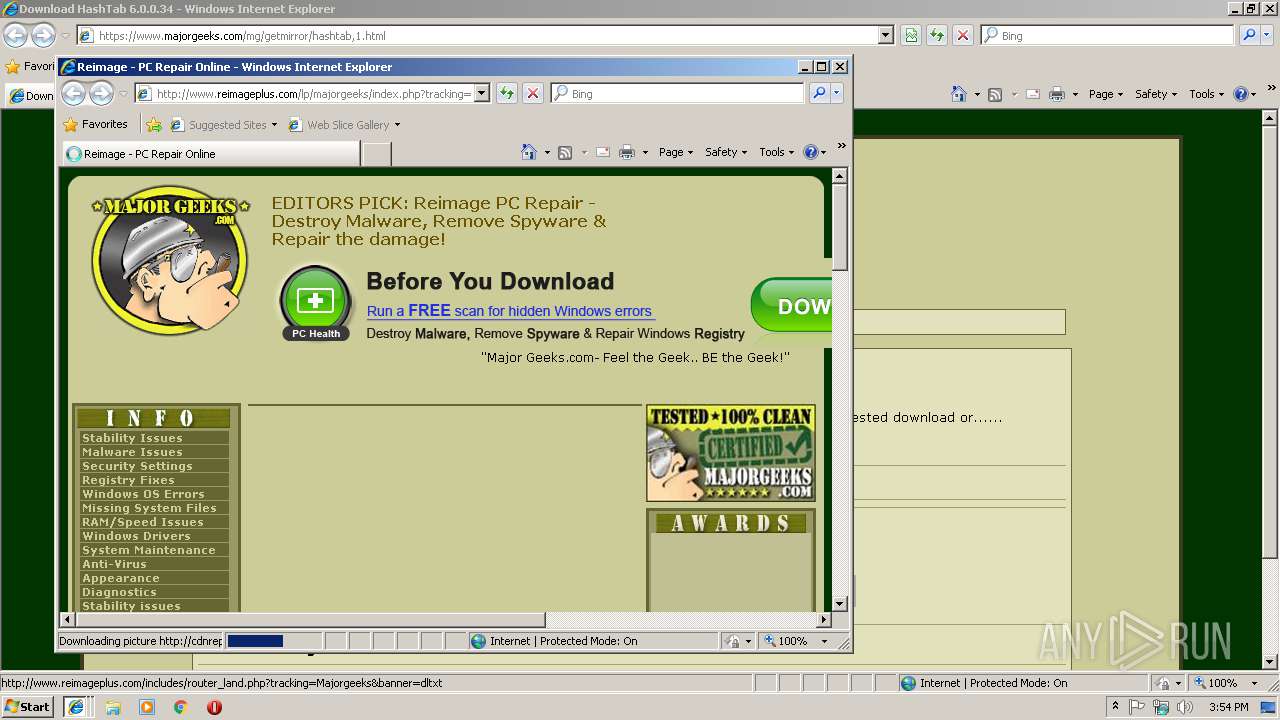
Task: Go back in Reimage popup window
Action: click(x=73, y=93)
